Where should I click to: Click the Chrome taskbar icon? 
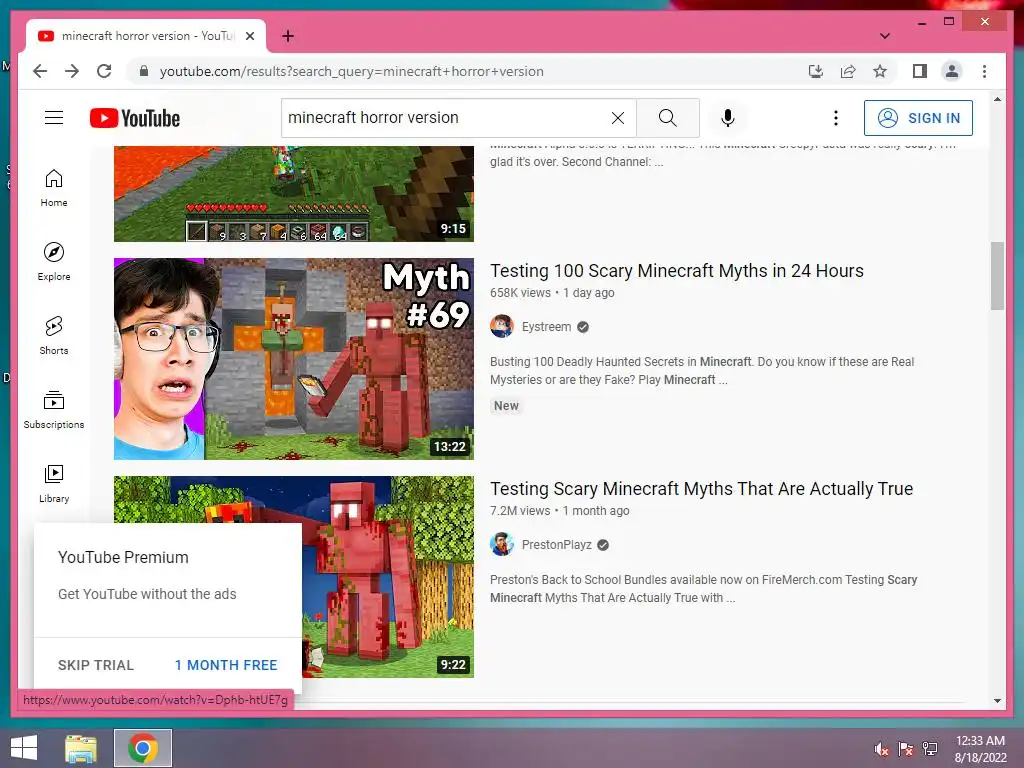coord(143,748)
